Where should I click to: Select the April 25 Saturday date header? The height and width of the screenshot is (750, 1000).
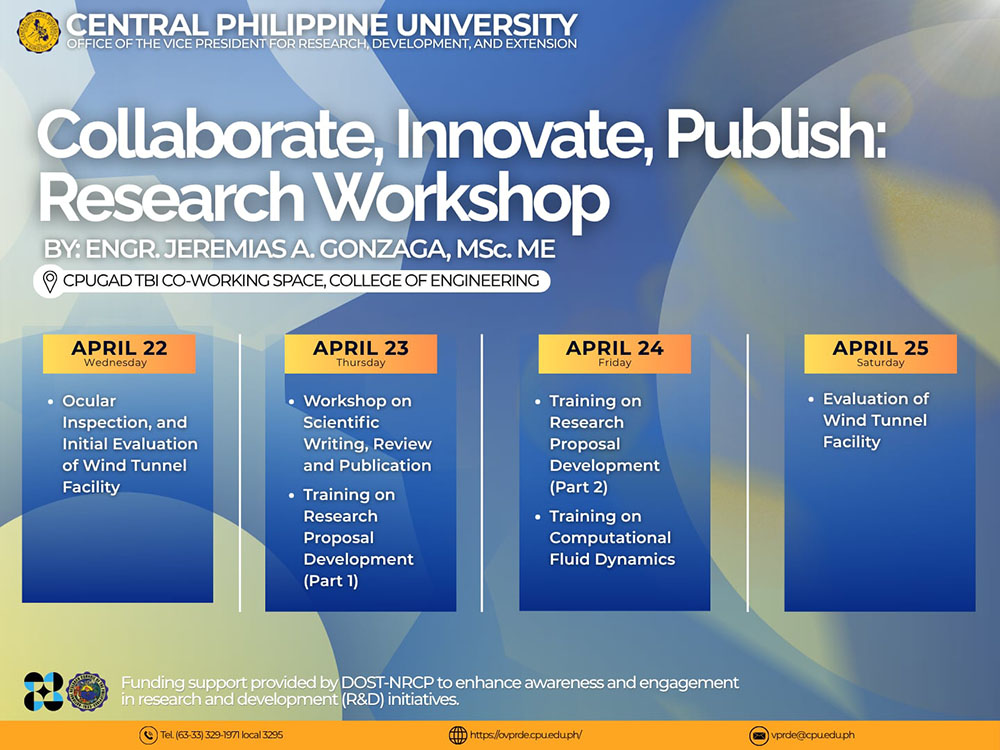[x=880, y=354]
